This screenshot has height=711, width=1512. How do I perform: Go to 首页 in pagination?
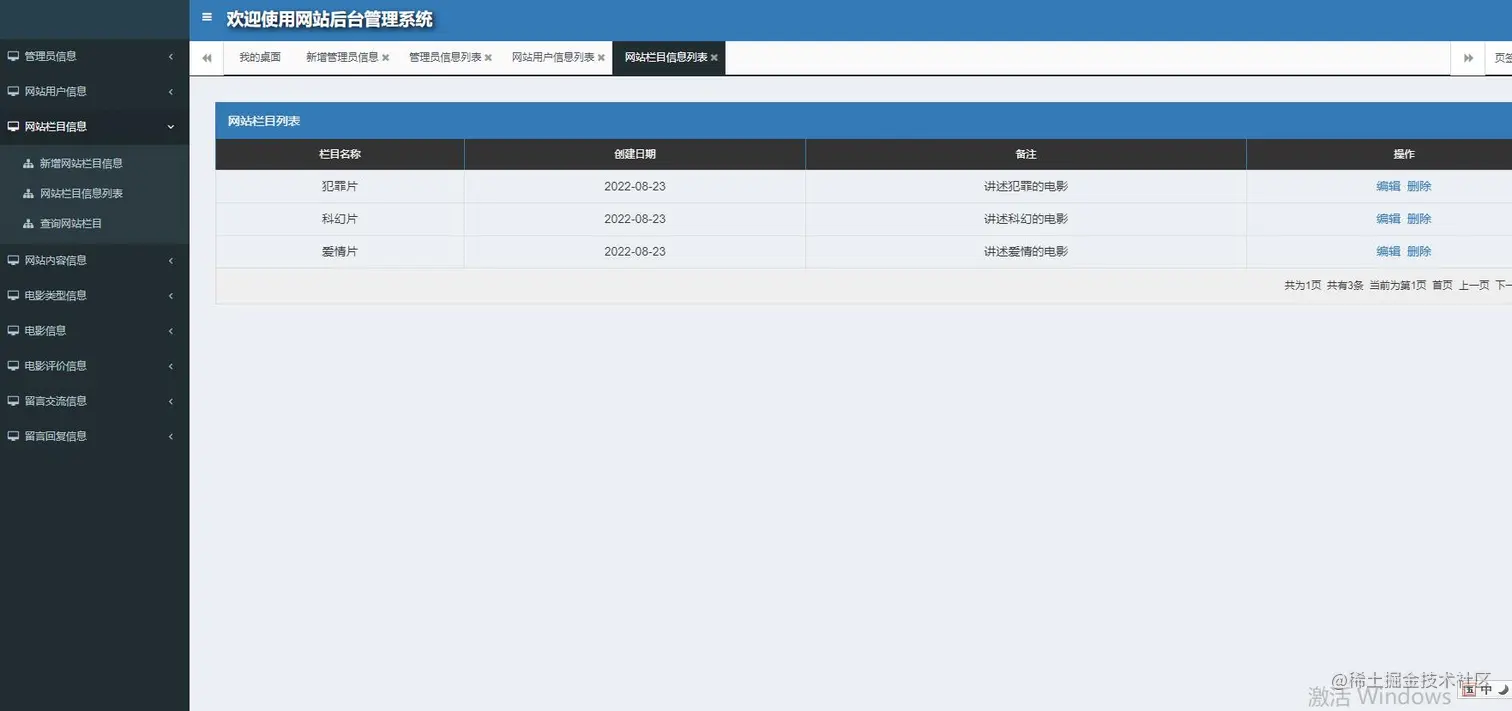coord(1442,285)
